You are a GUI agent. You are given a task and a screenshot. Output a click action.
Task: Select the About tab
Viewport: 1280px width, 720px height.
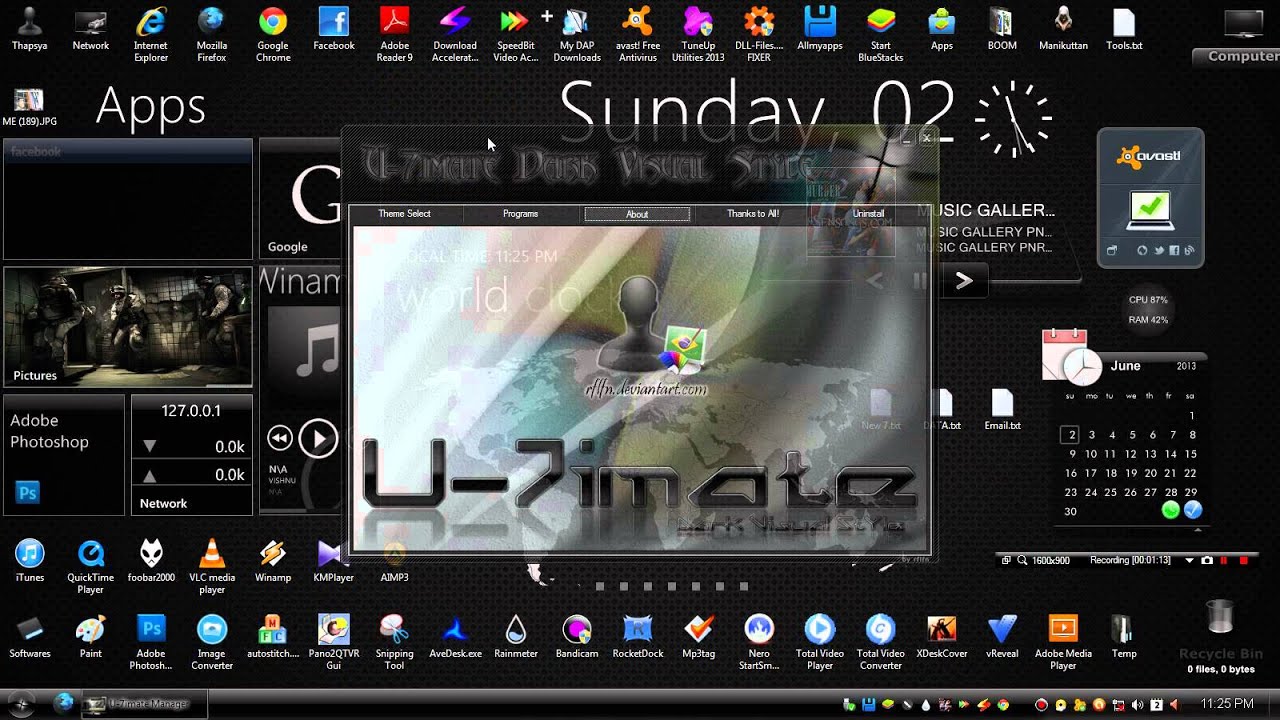coord(637,214)
